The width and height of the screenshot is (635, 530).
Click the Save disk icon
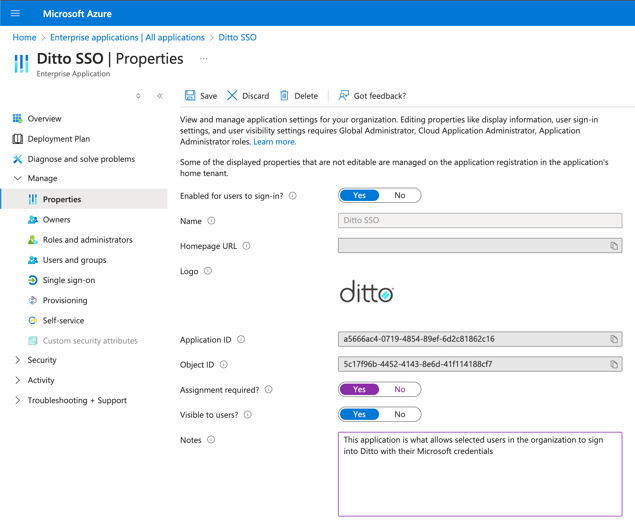point(190,96)
